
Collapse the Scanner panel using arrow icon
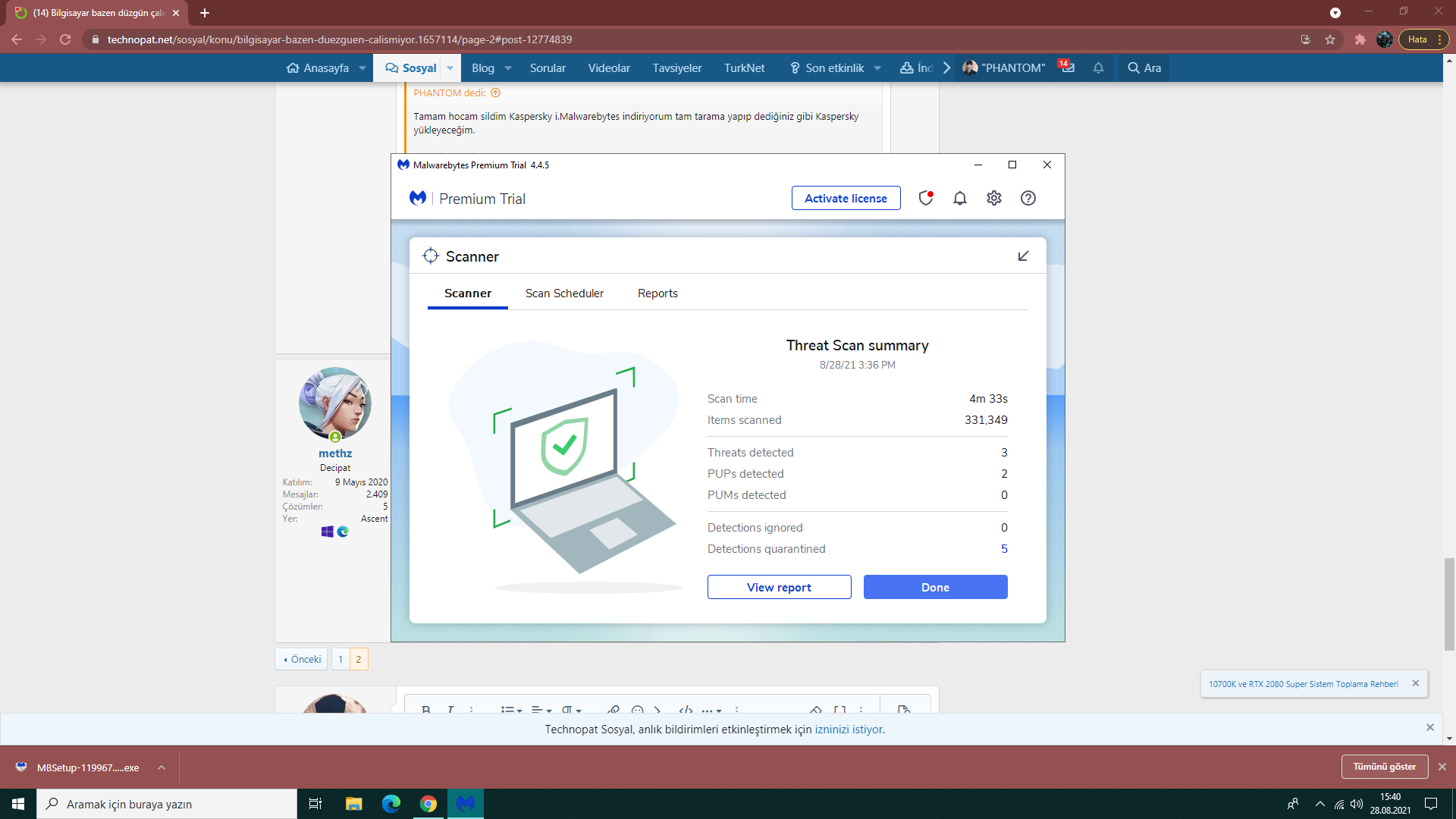1023,256
